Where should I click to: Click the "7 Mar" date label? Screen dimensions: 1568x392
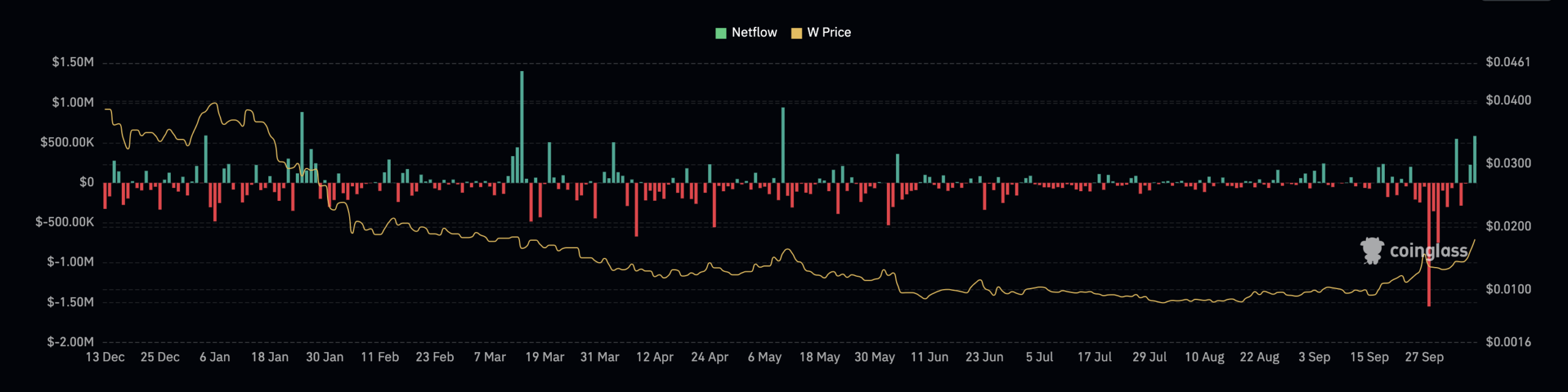click(x=490, y=357)
